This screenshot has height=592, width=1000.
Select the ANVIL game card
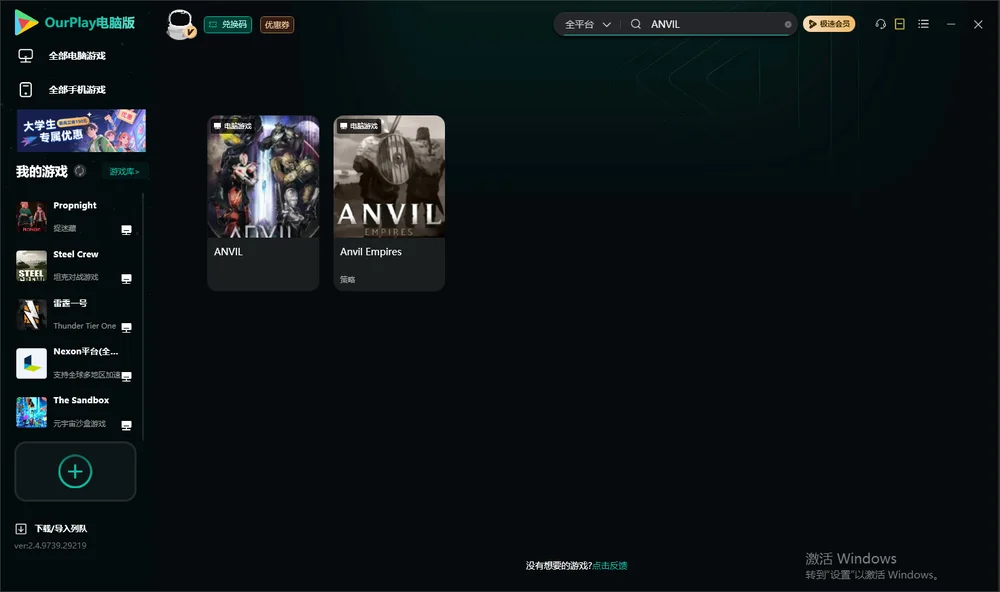click(263, 203)
